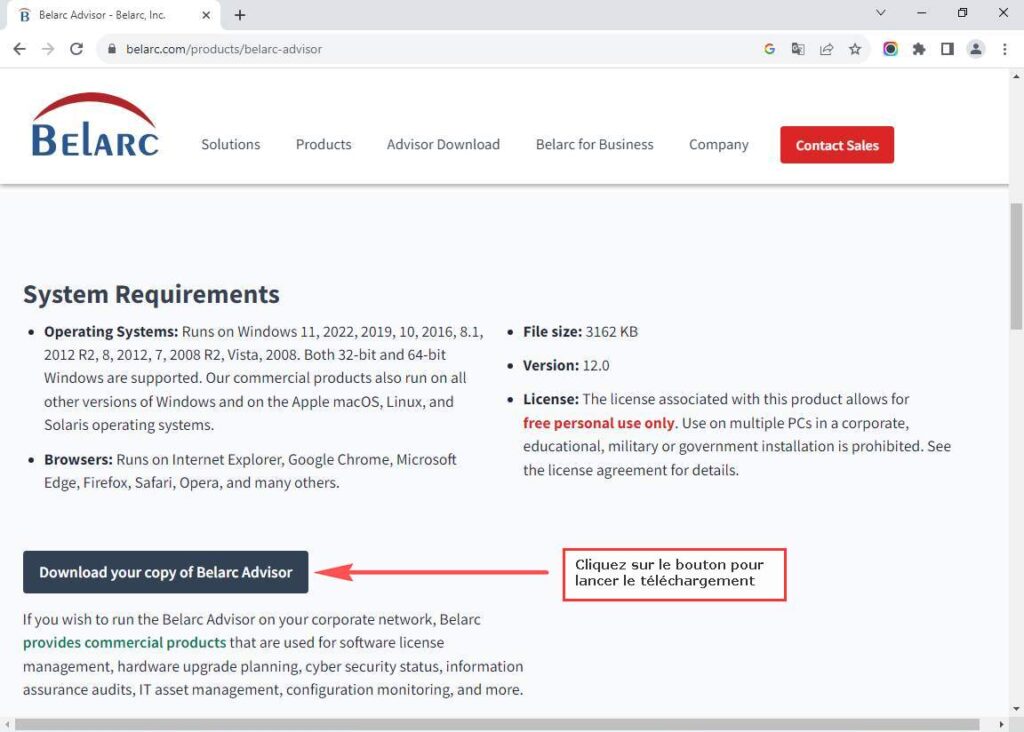The height and width of the screenshot is (732, 1024).
Task: Click inside the address bar
Action: click(x=300, y=48)
